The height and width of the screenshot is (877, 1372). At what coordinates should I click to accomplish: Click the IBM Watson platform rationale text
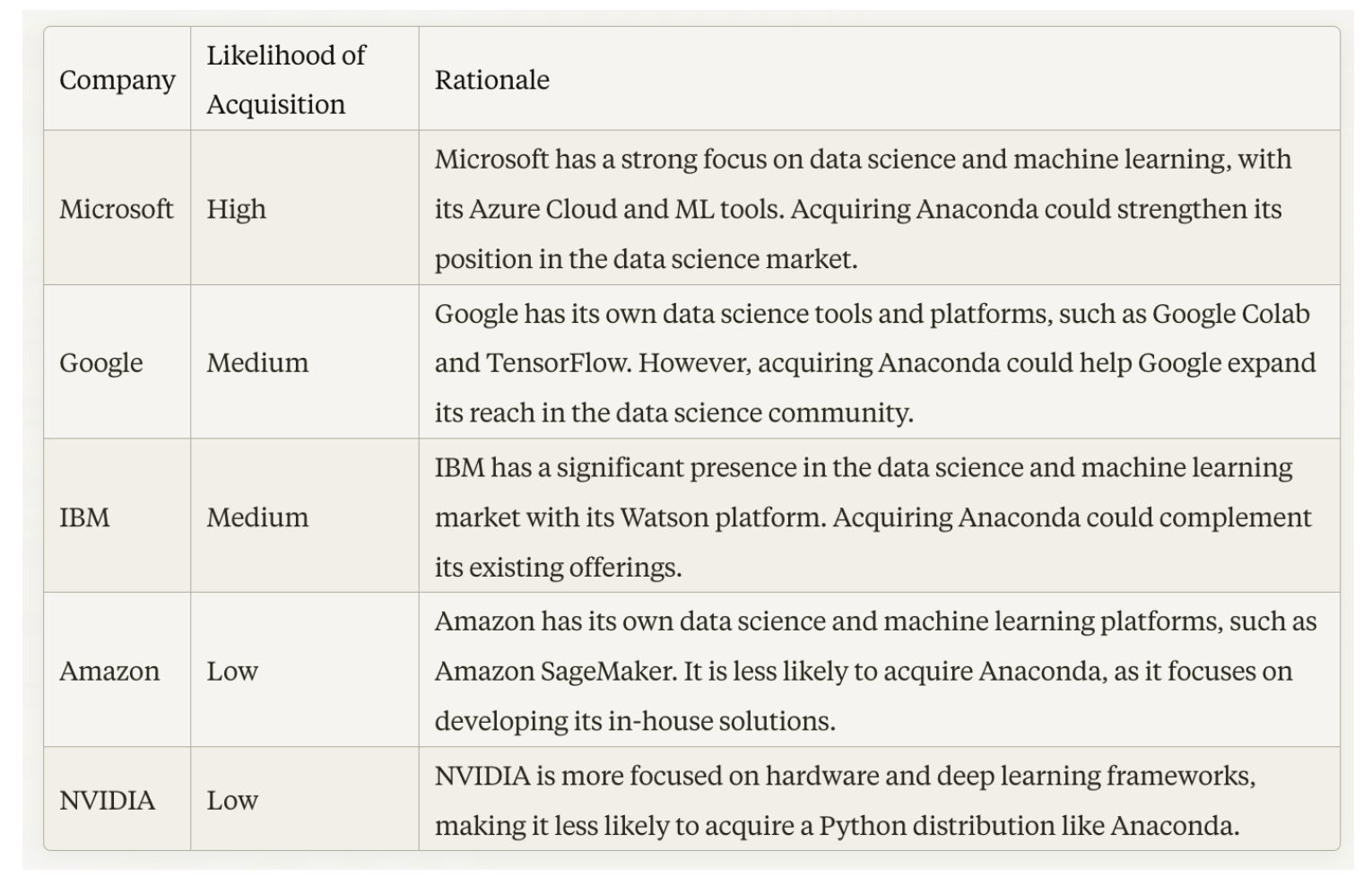coord(873,517)
